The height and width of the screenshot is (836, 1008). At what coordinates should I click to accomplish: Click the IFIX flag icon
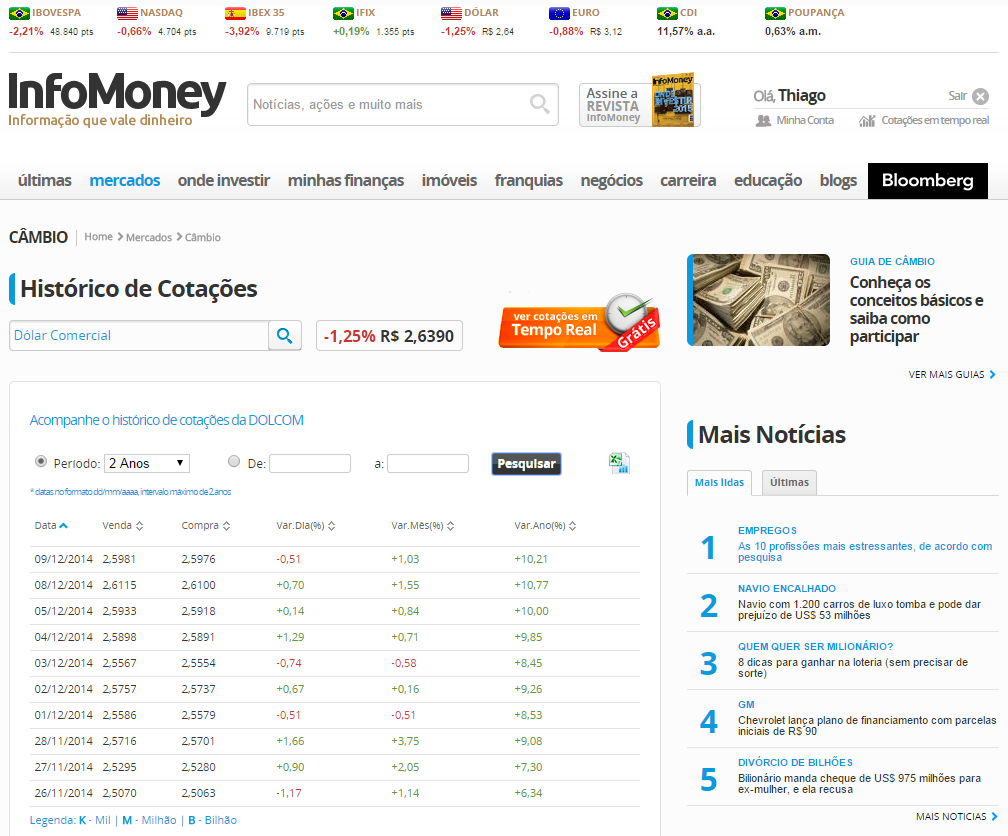point(343,13)
